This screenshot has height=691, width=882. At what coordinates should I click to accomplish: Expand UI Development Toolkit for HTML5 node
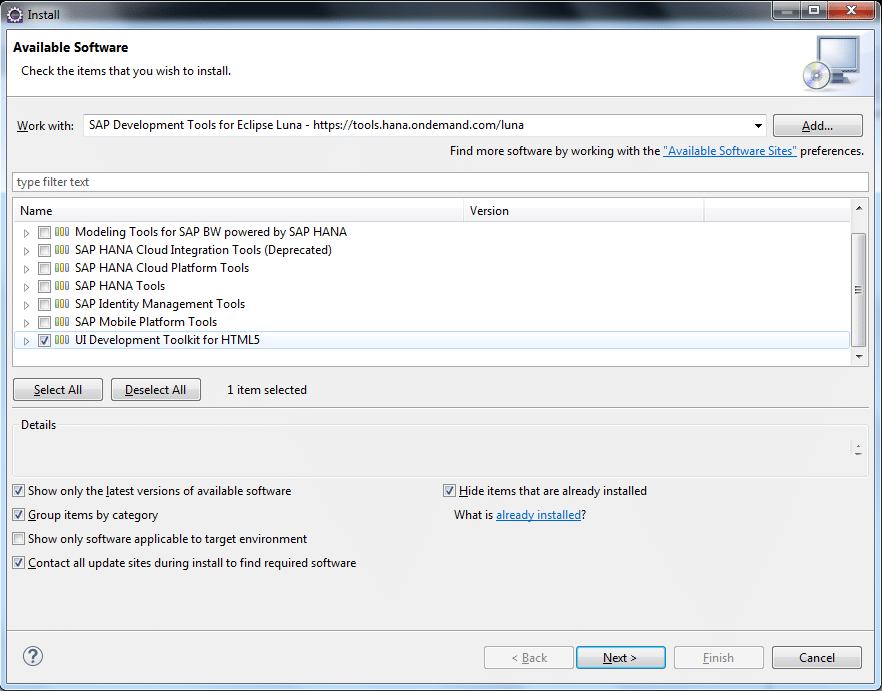(26, 341)
